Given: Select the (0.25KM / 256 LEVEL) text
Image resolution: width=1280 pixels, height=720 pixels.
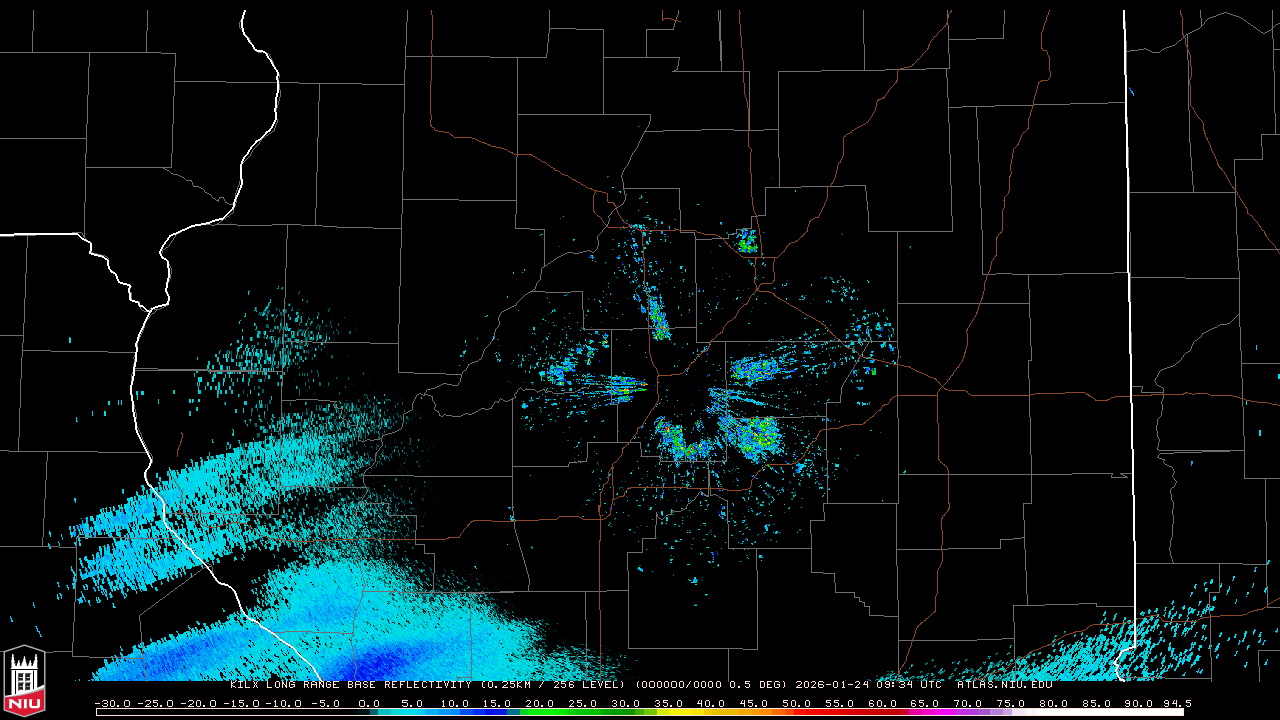Looking at the screenshot, I should click(554, 685).
